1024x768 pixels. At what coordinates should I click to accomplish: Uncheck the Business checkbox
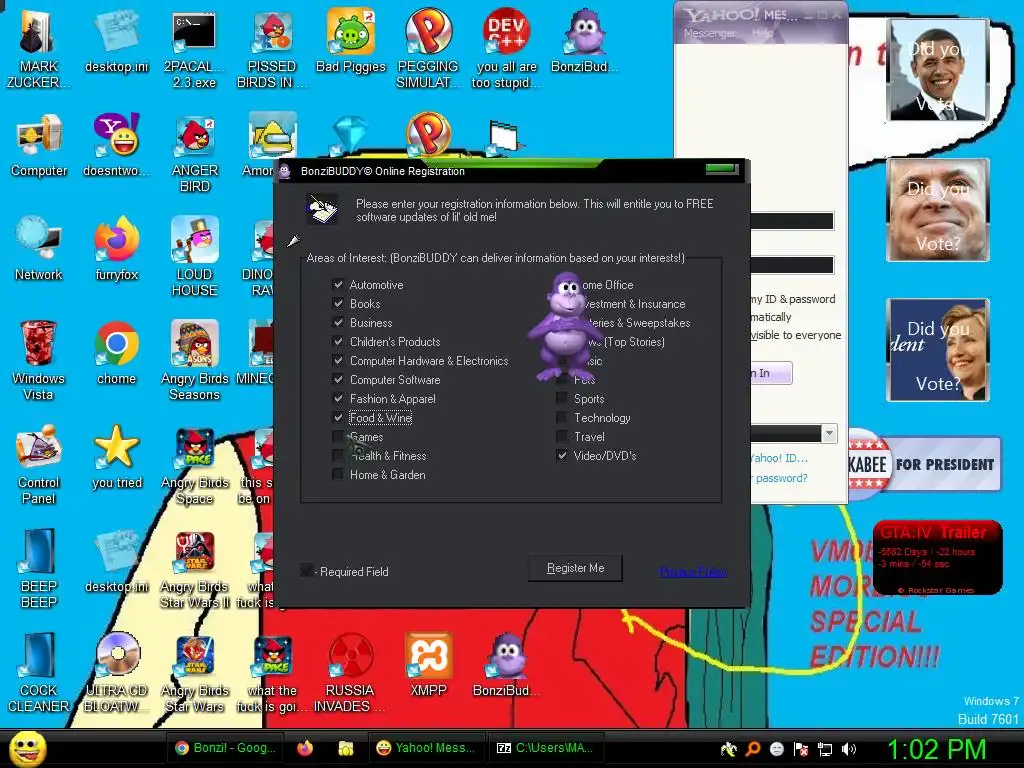pos(338,323)
